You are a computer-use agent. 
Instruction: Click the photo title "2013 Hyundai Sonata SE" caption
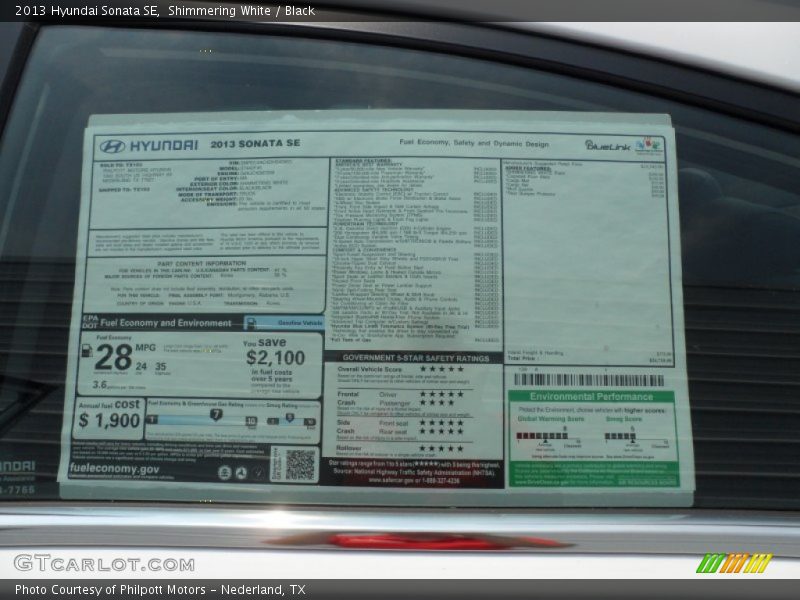[87, 11]
